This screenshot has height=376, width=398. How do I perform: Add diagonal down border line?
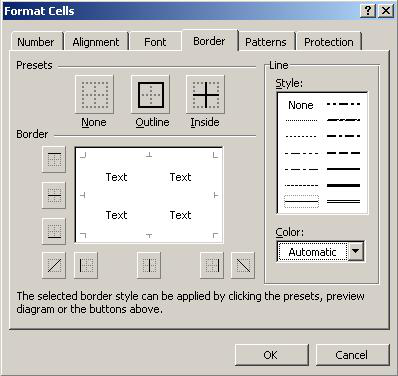(x=243, y=265)
